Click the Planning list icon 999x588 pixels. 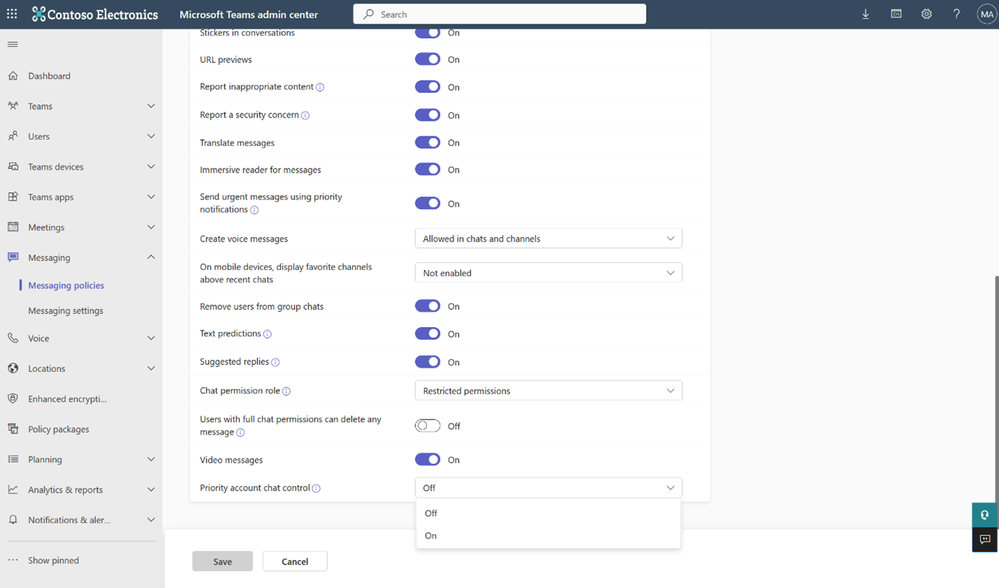click(x=13, y=459)
